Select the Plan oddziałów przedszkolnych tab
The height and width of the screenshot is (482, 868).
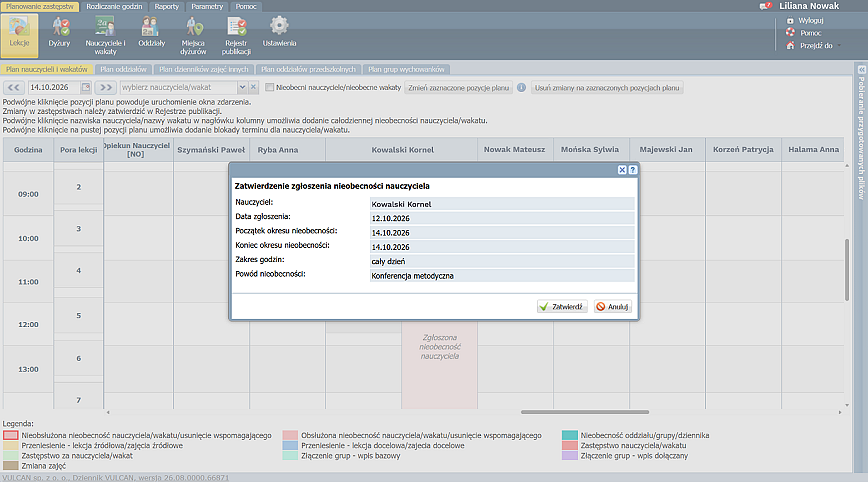coord(308,69)
